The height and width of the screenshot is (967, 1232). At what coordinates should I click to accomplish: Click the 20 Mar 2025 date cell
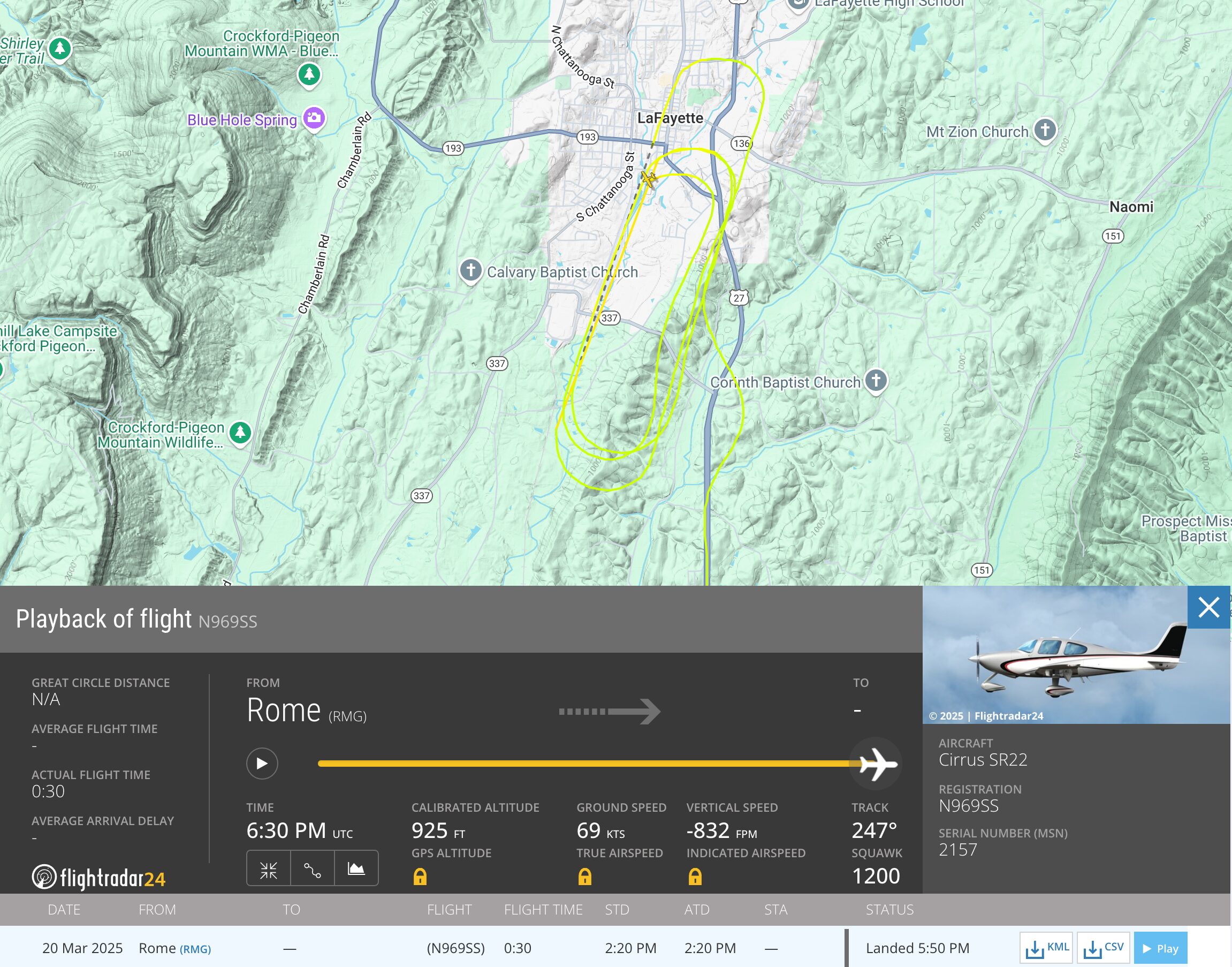coord(82,948)
